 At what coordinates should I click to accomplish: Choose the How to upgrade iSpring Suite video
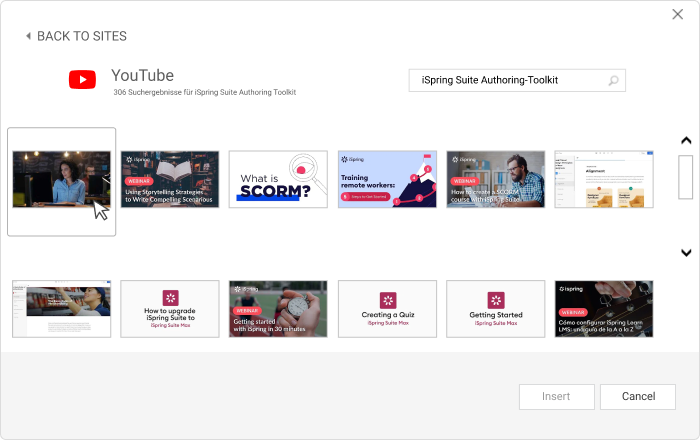[x=170, y=309]
